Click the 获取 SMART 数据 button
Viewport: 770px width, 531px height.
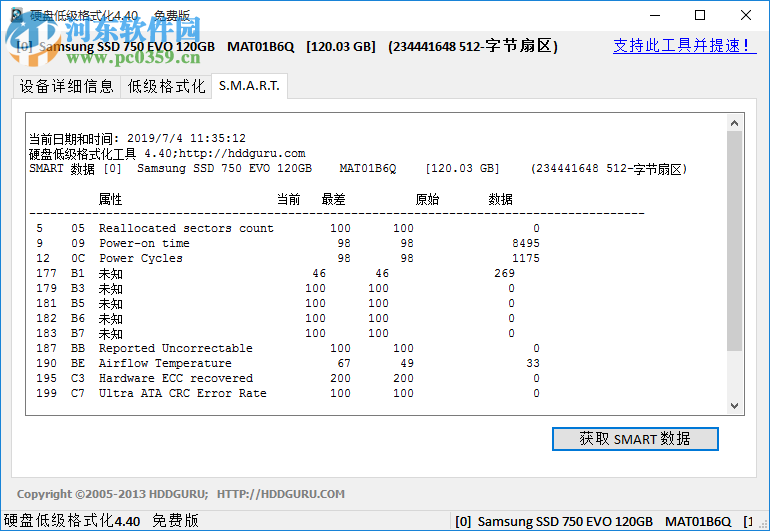[635, 439]
